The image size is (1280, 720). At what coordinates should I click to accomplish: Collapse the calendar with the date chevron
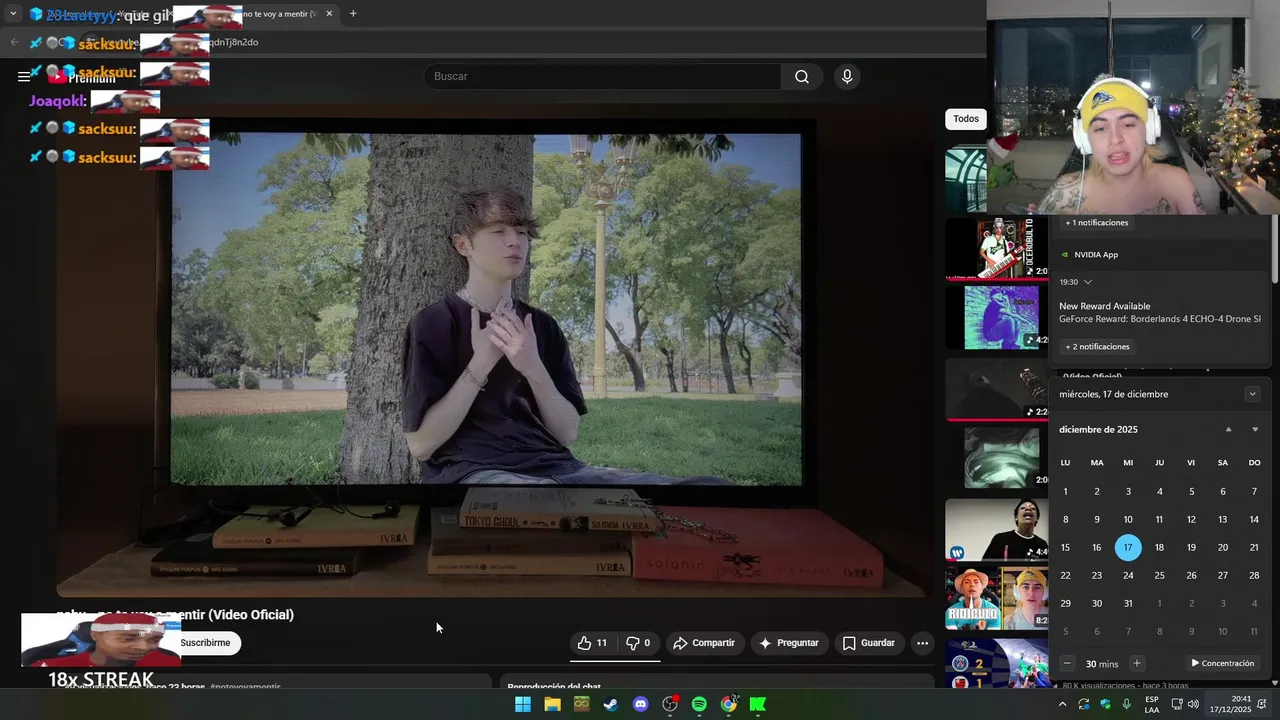1252,394
